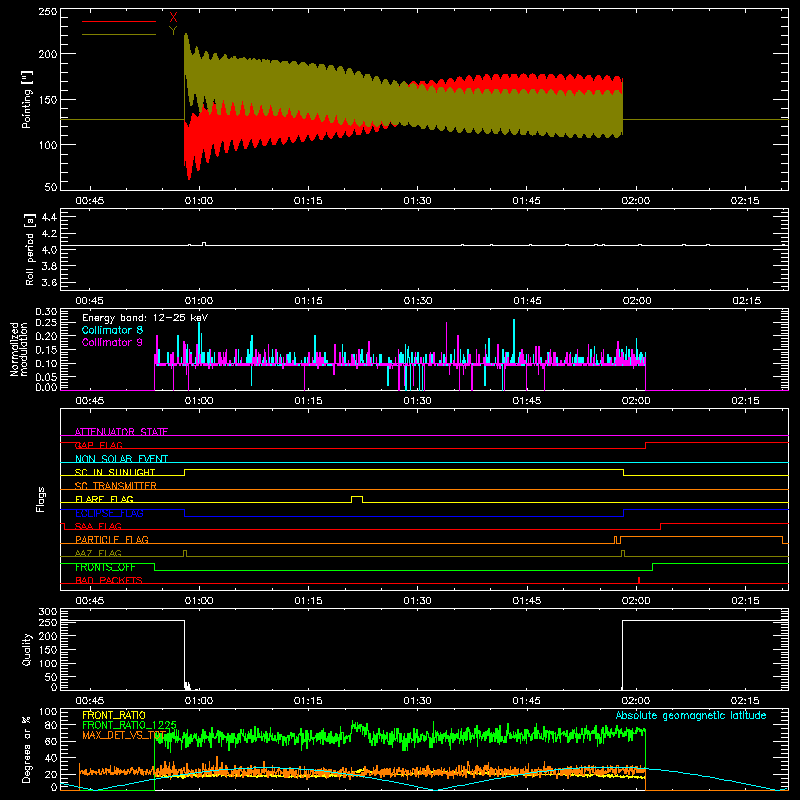Select the Normalized modulation axis label
This screenshot has width=800, height=800.
[19, 349]
